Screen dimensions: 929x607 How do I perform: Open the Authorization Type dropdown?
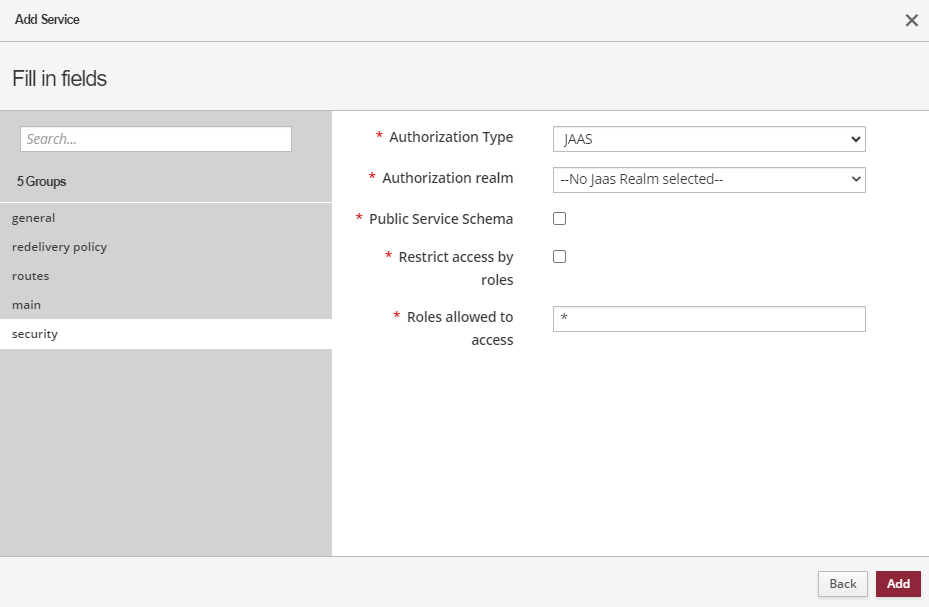click(708, 139)
